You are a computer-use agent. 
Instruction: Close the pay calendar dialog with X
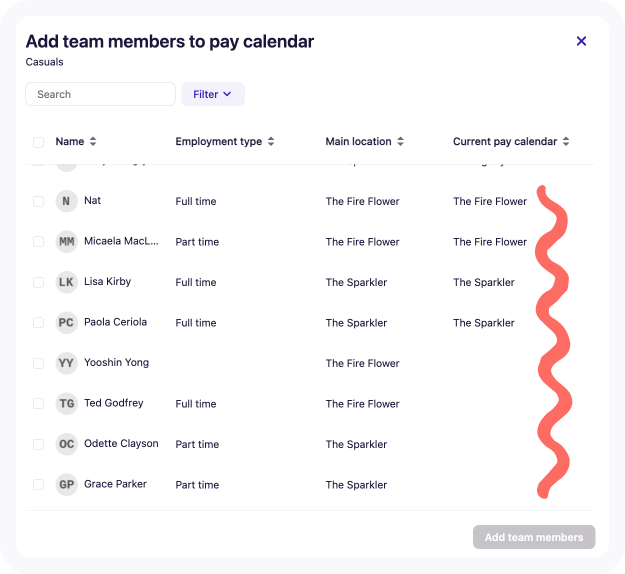pyautogui.click(x=581, y=41)
